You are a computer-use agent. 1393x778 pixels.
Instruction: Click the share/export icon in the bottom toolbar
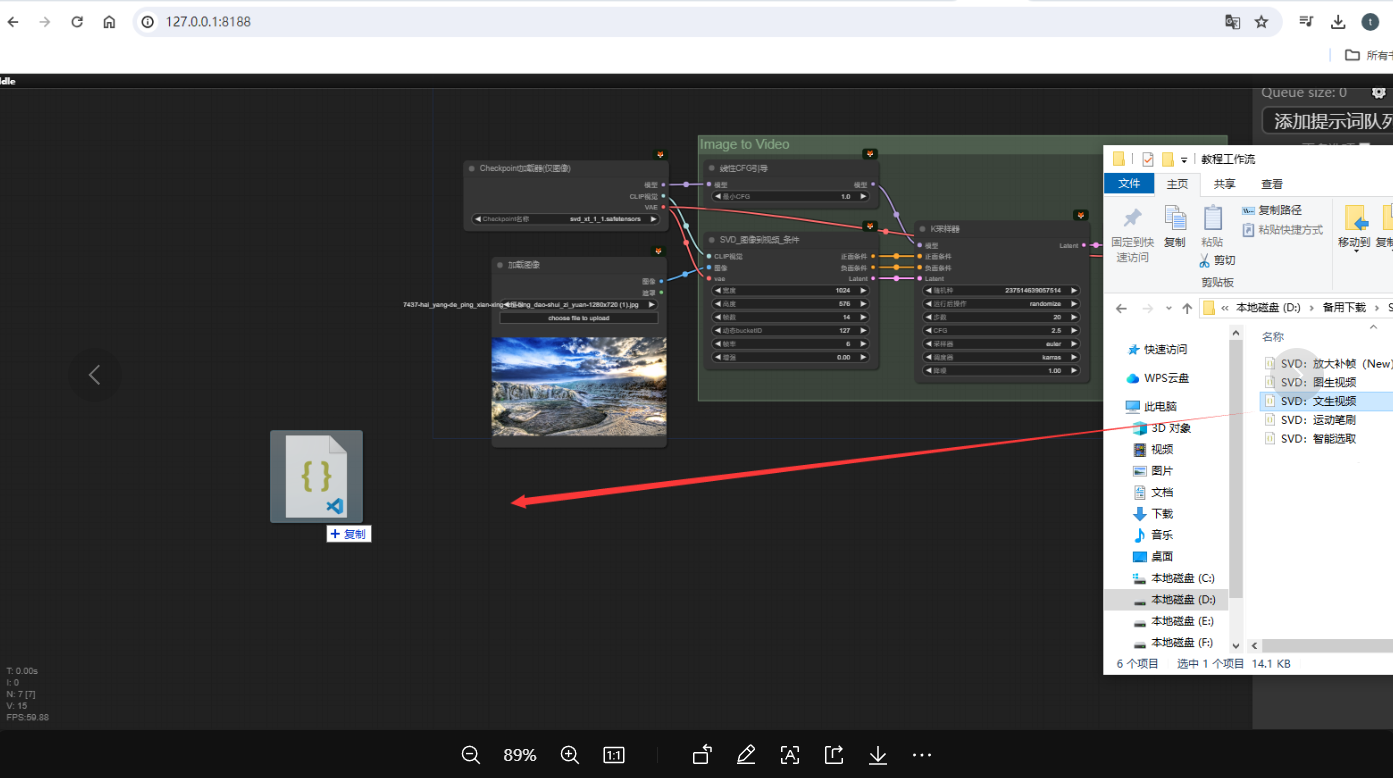(834, 755)
